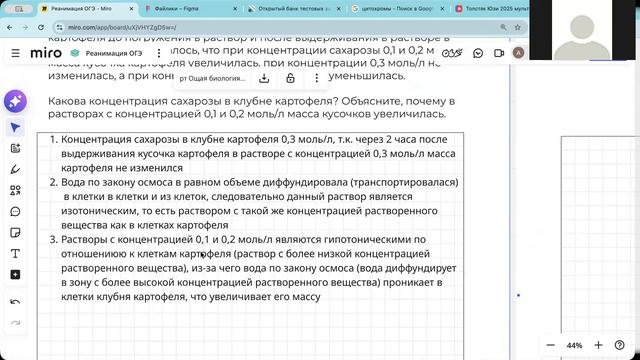Close the Реанимация ОГЭ Miro tab

131,9
